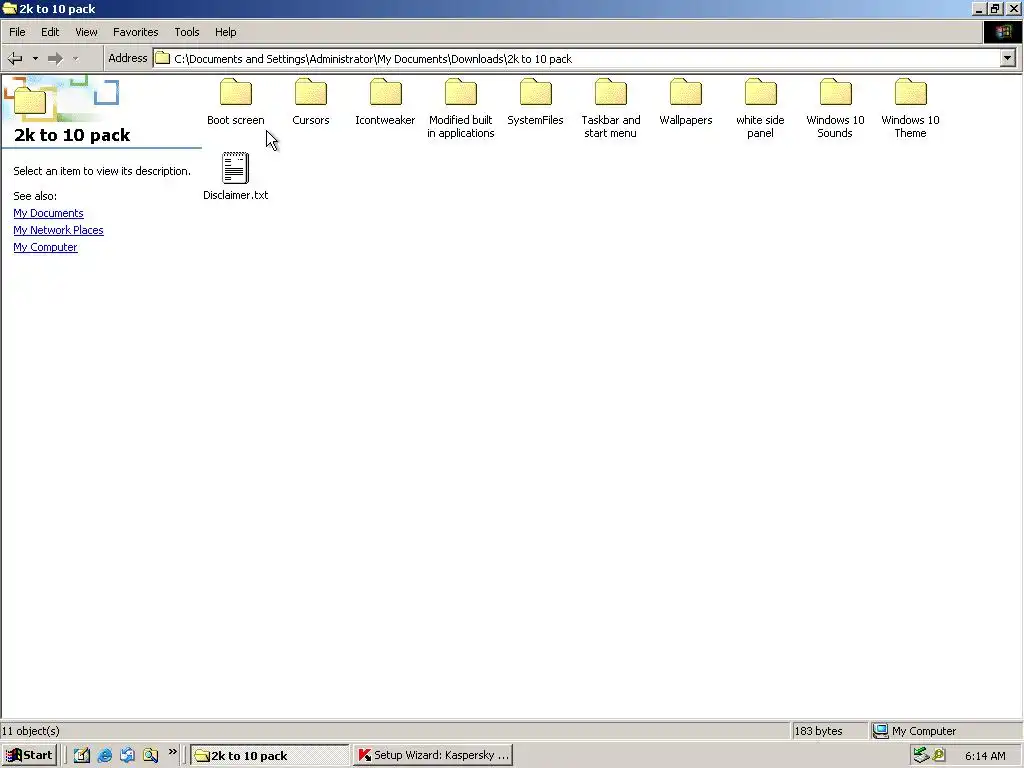Launch Internet Explorer from Quick Launch

pyautogui.click(x=104, y=755)
